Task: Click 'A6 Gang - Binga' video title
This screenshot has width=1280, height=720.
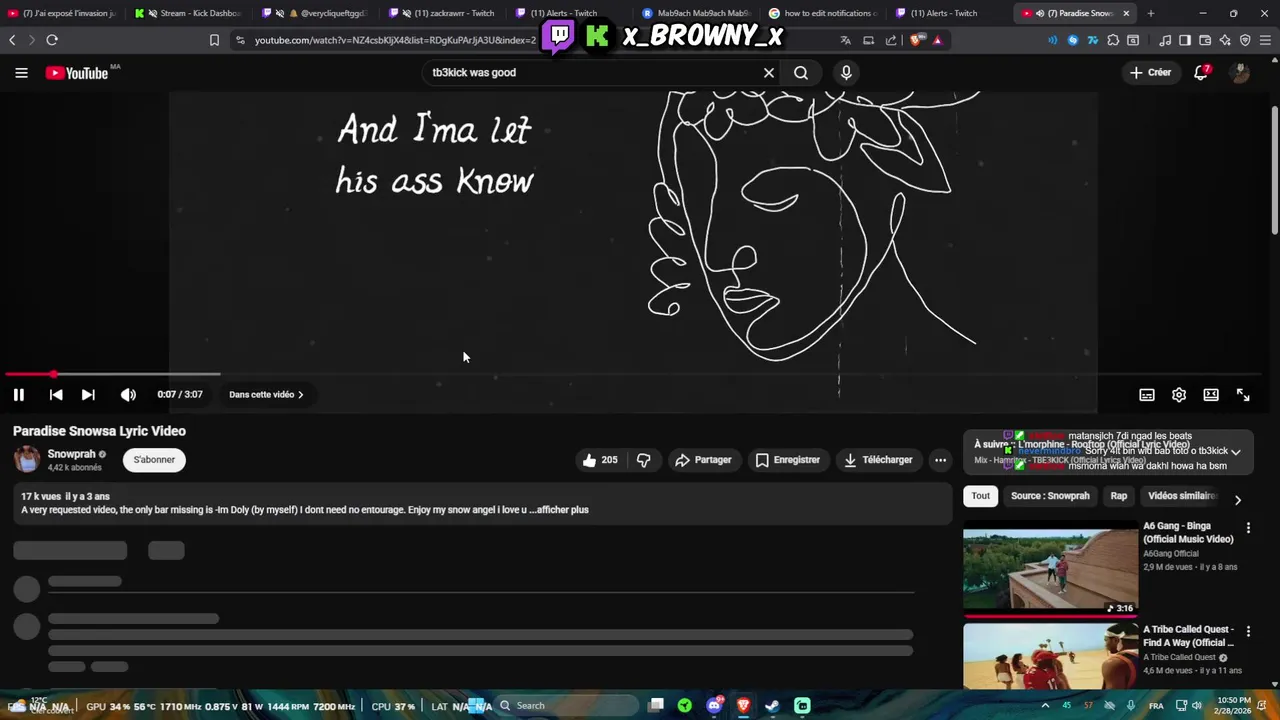Action: click(1188, 533)
